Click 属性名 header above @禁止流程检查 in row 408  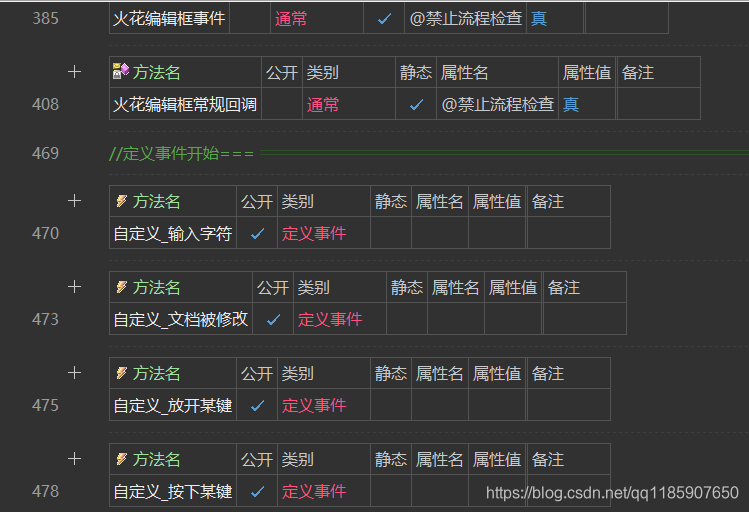point(464,73)
